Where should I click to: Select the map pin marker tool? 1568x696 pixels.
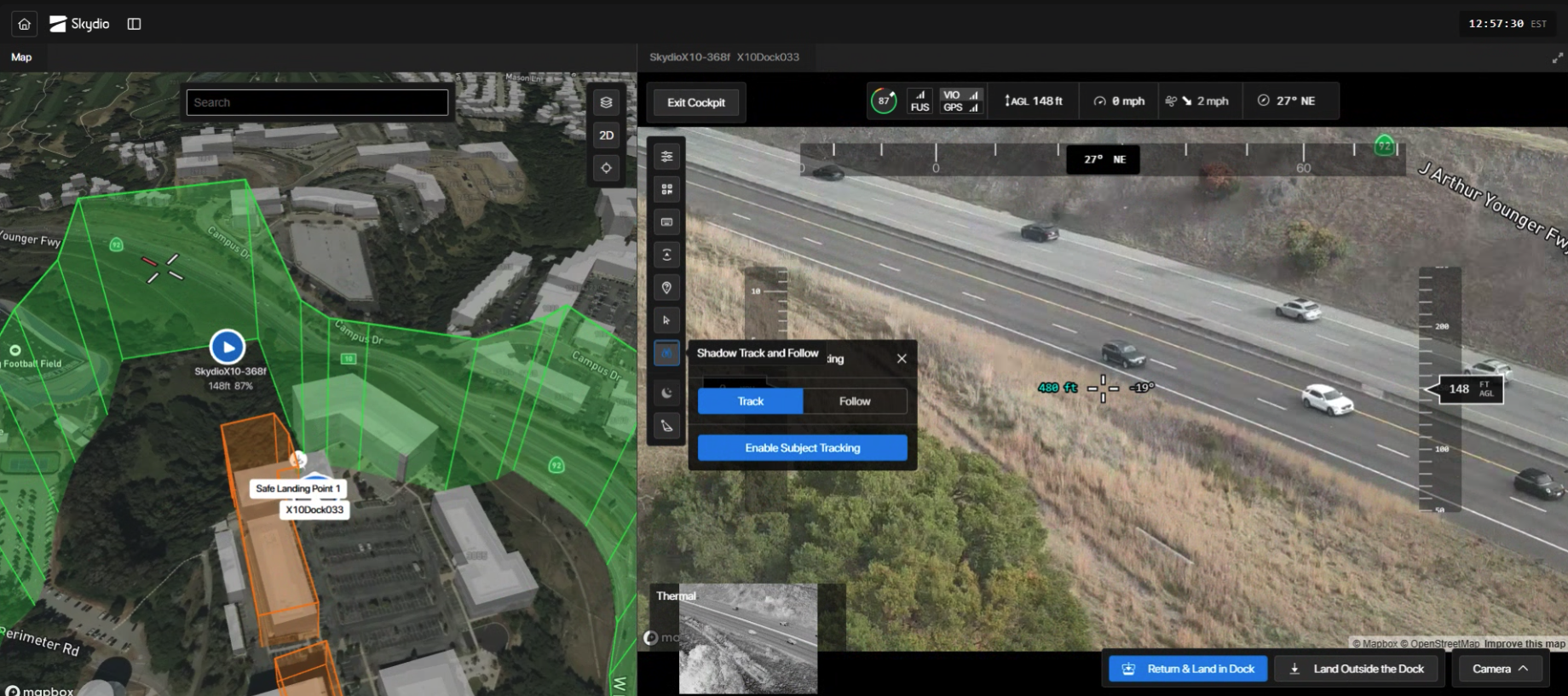tap(666, 288)
